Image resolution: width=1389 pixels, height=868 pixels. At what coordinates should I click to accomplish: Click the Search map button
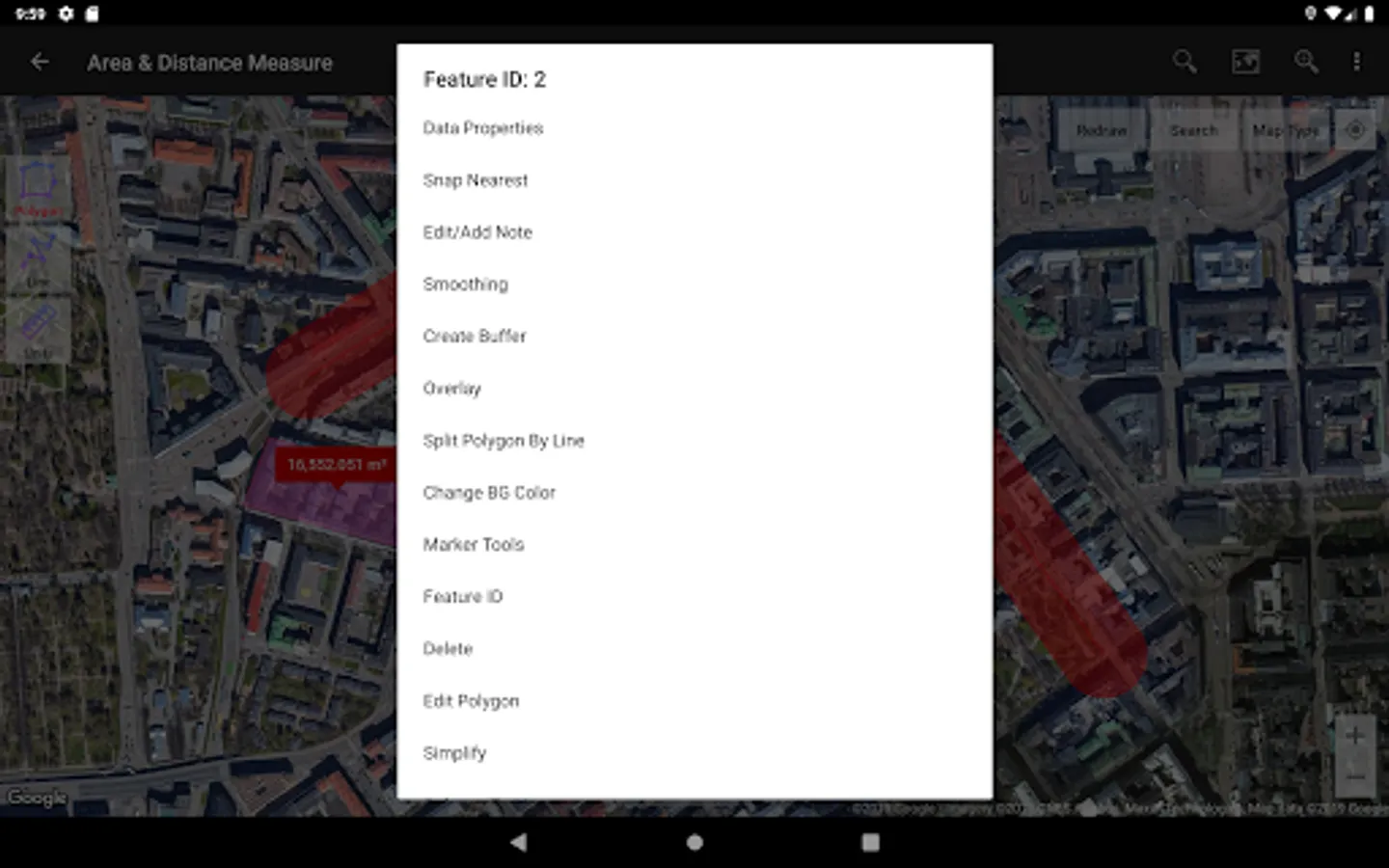point(1194,130)
